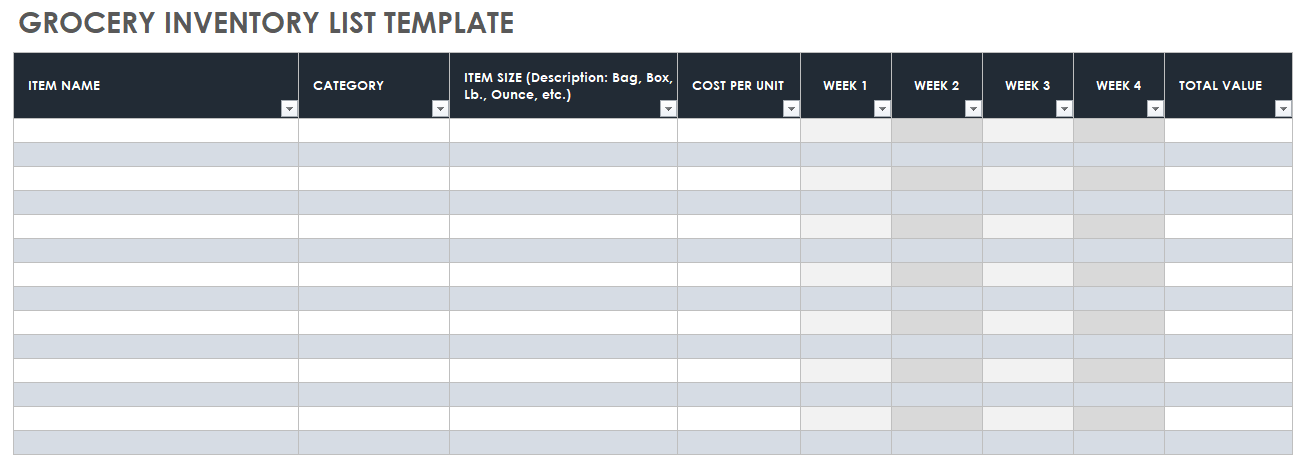Click the first empty ITEM NAME cell
The height and width of the screenshot is (455, 1301).
click(155, 131)
